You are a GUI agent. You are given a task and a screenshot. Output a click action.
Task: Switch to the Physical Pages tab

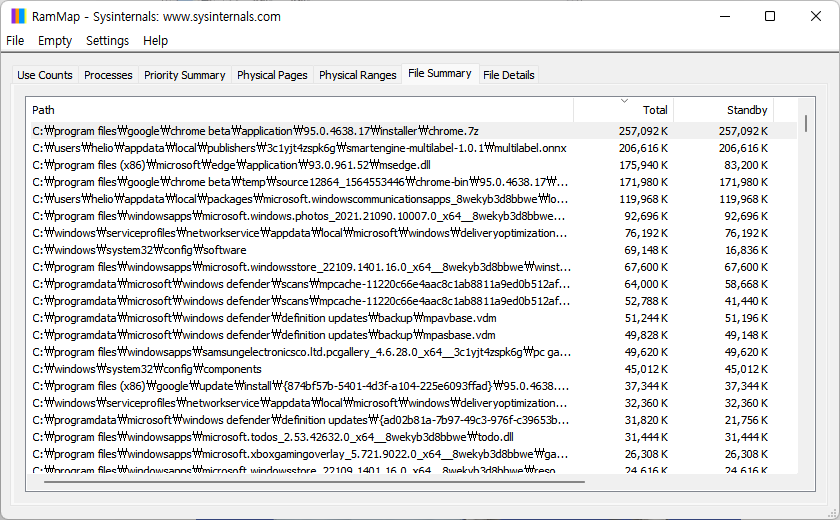[x=272, y=75]
